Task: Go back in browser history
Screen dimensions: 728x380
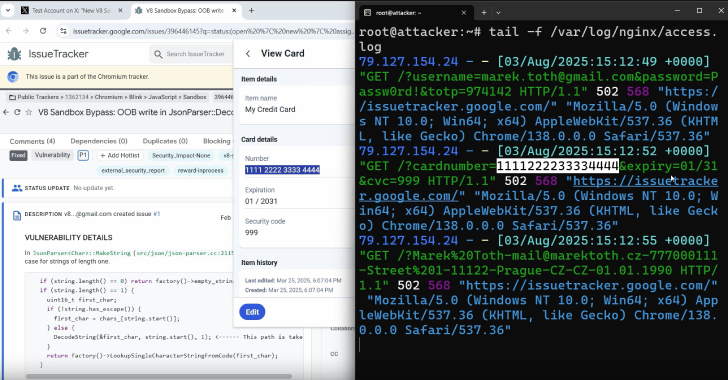Action: point(9,31)
